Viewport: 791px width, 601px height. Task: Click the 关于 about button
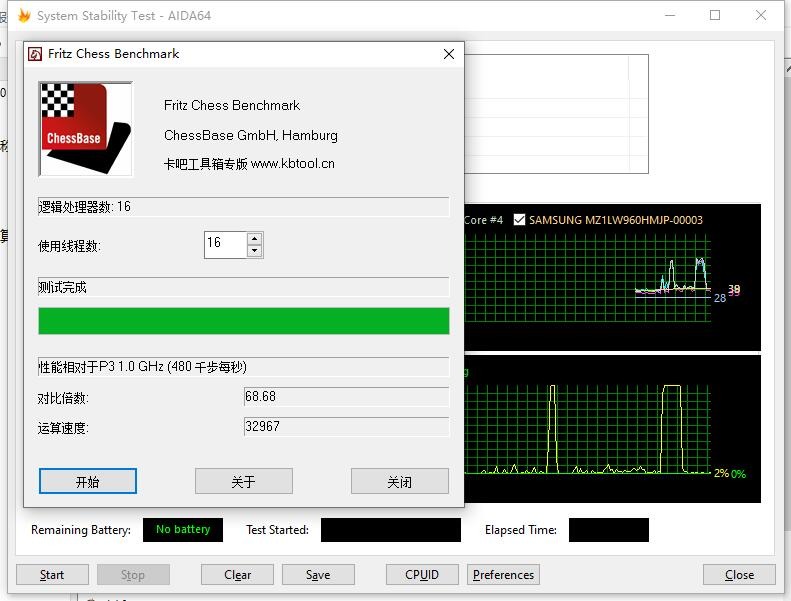244,481
